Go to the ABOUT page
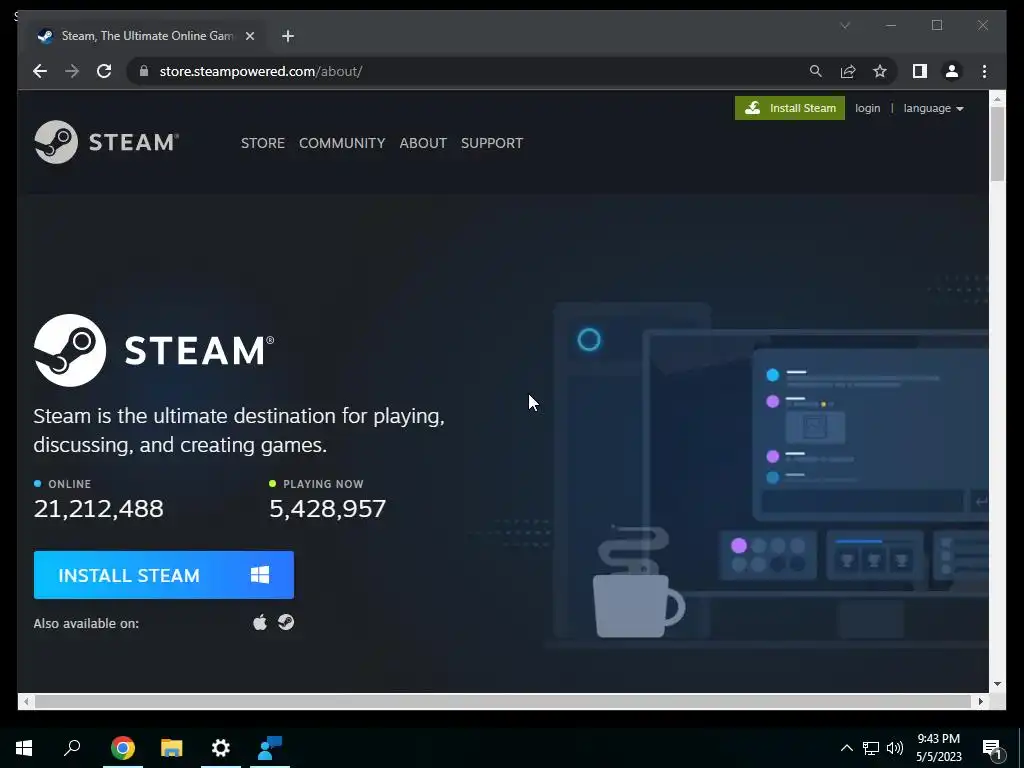This screenshot has height=768, width=1024. 423,143
